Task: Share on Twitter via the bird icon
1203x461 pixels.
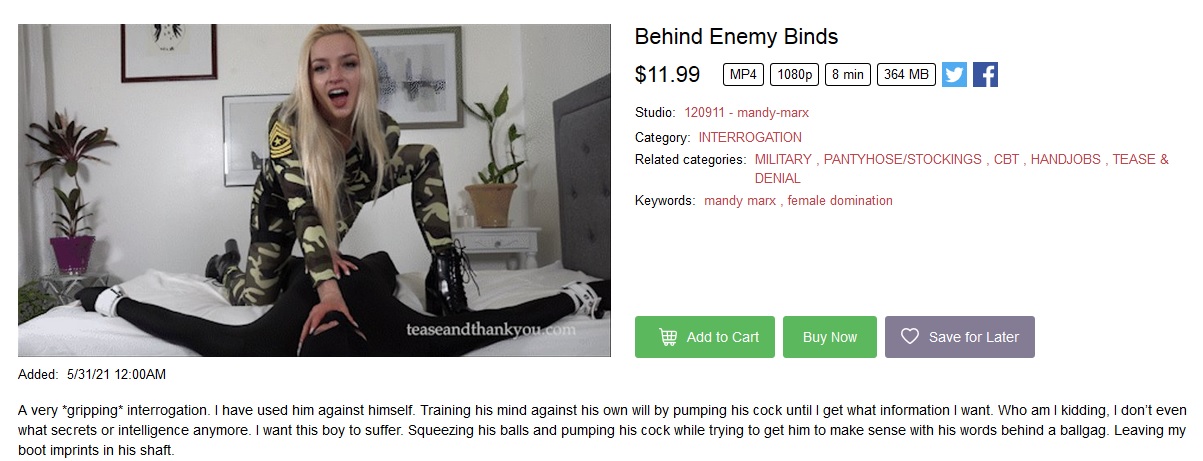Action: (954, 75)
